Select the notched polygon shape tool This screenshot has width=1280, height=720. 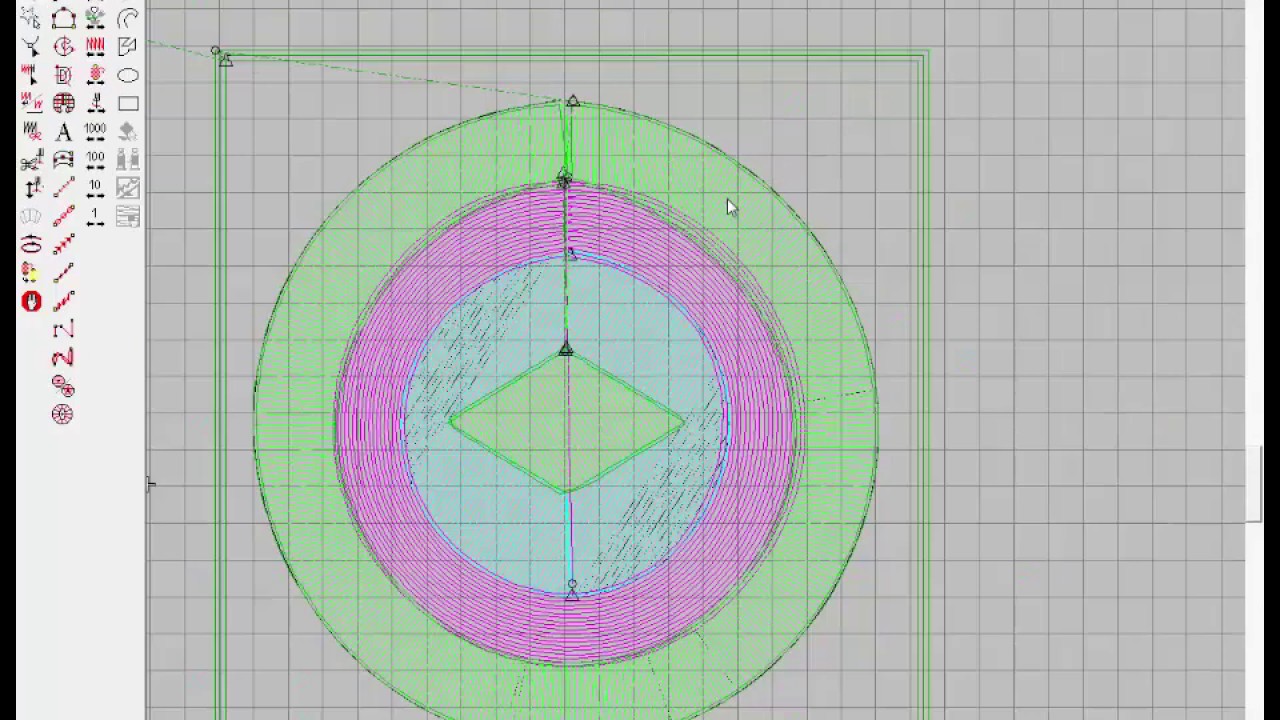(x=127, y=46)
